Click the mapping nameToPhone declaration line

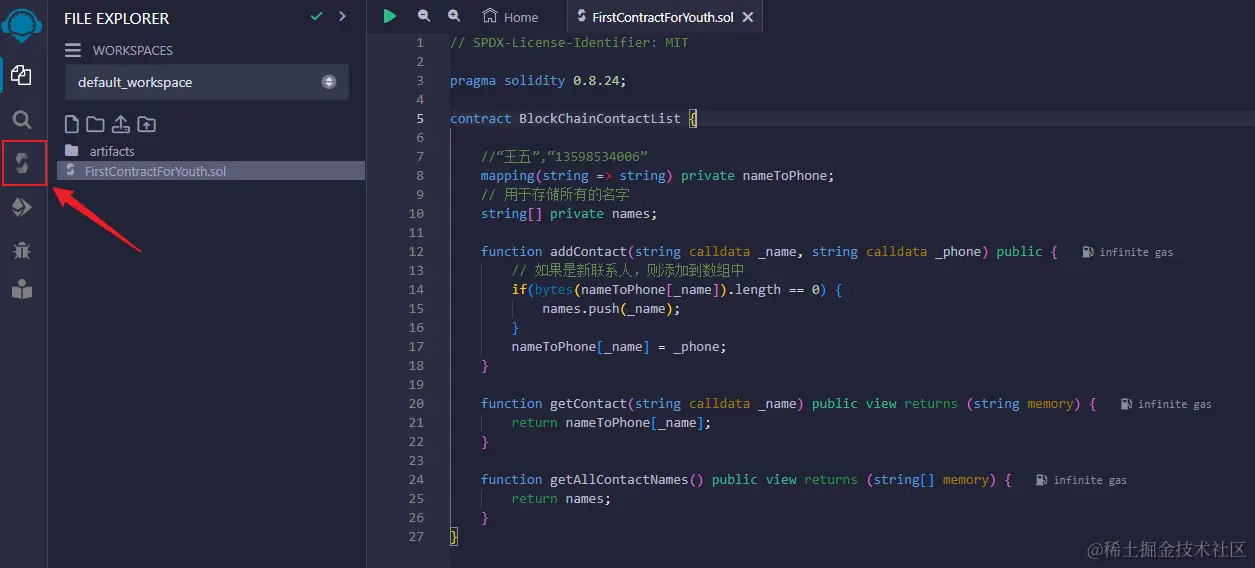pyautogui.click(x=657, y=176)
